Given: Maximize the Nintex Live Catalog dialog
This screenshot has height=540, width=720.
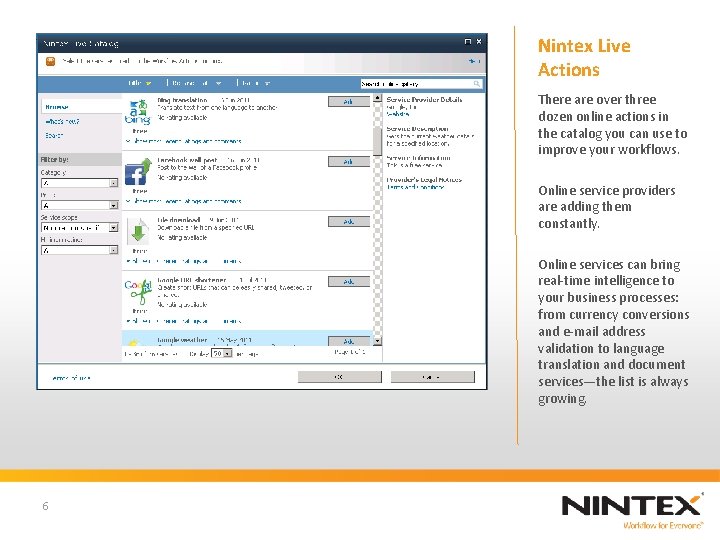Looking at the screenshot, I should [x=468, y=42].
